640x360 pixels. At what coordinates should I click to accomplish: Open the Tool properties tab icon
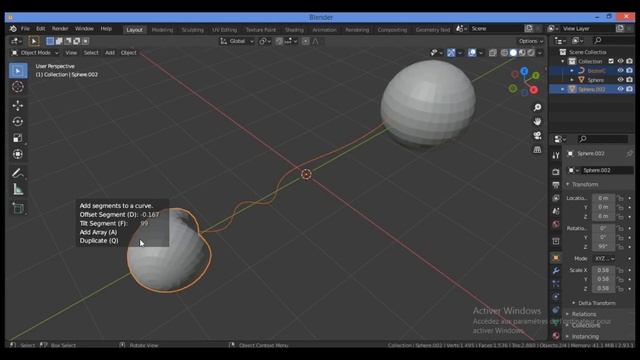click(x=556, y=156)
